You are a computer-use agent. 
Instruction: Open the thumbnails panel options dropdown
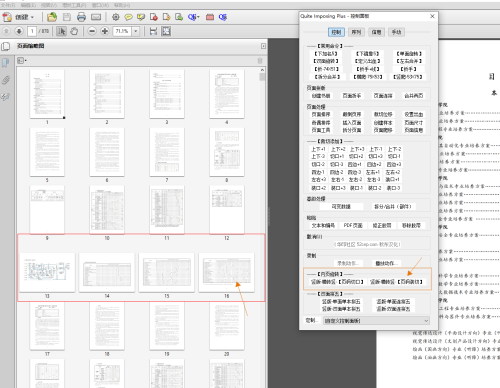[x=22, y=60]
